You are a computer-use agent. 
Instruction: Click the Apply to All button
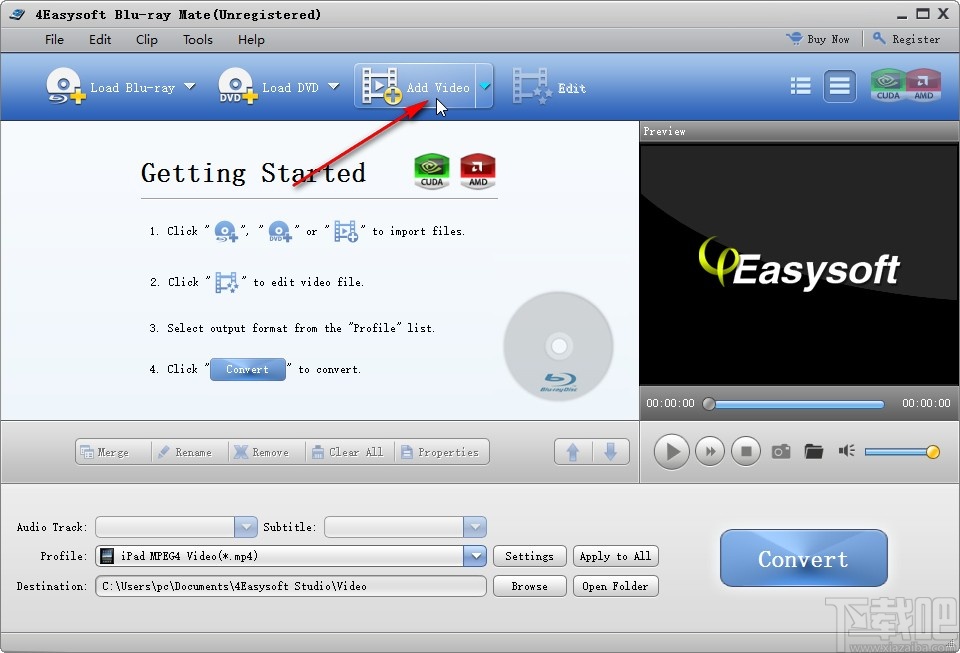(x=615, y=556)
